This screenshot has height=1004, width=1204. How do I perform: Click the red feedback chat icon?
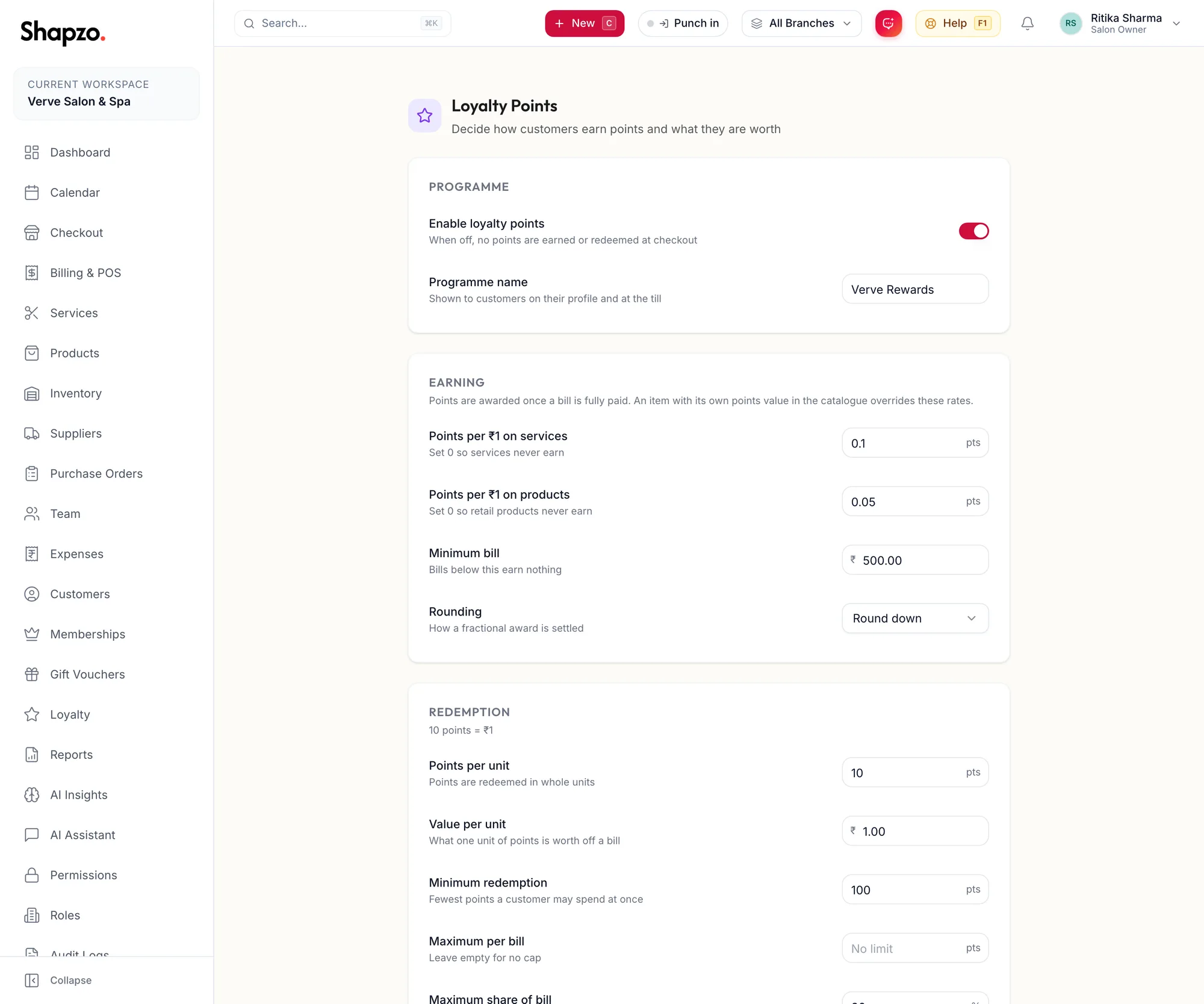[x=889, y=23]
